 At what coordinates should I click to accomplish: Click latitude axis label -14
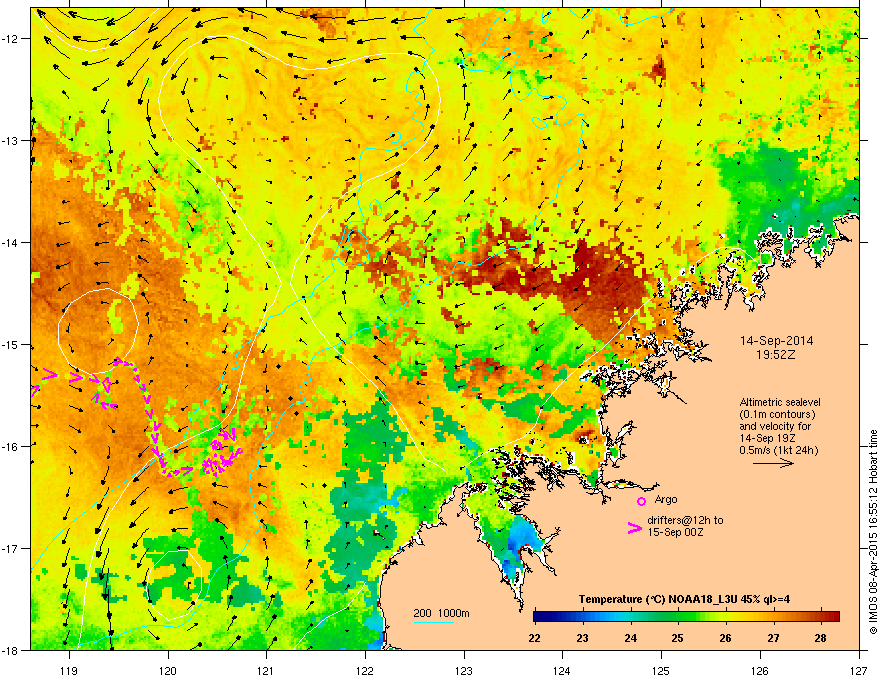point(11,243)
